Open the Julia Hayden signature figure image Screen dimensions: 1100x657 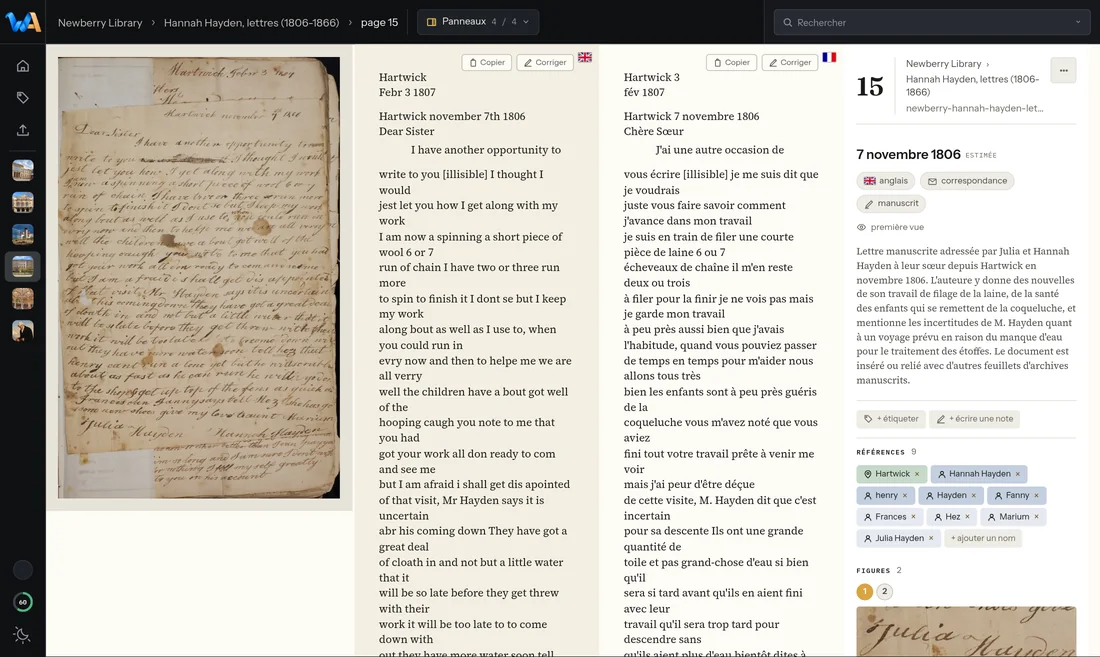click(966, 632)
